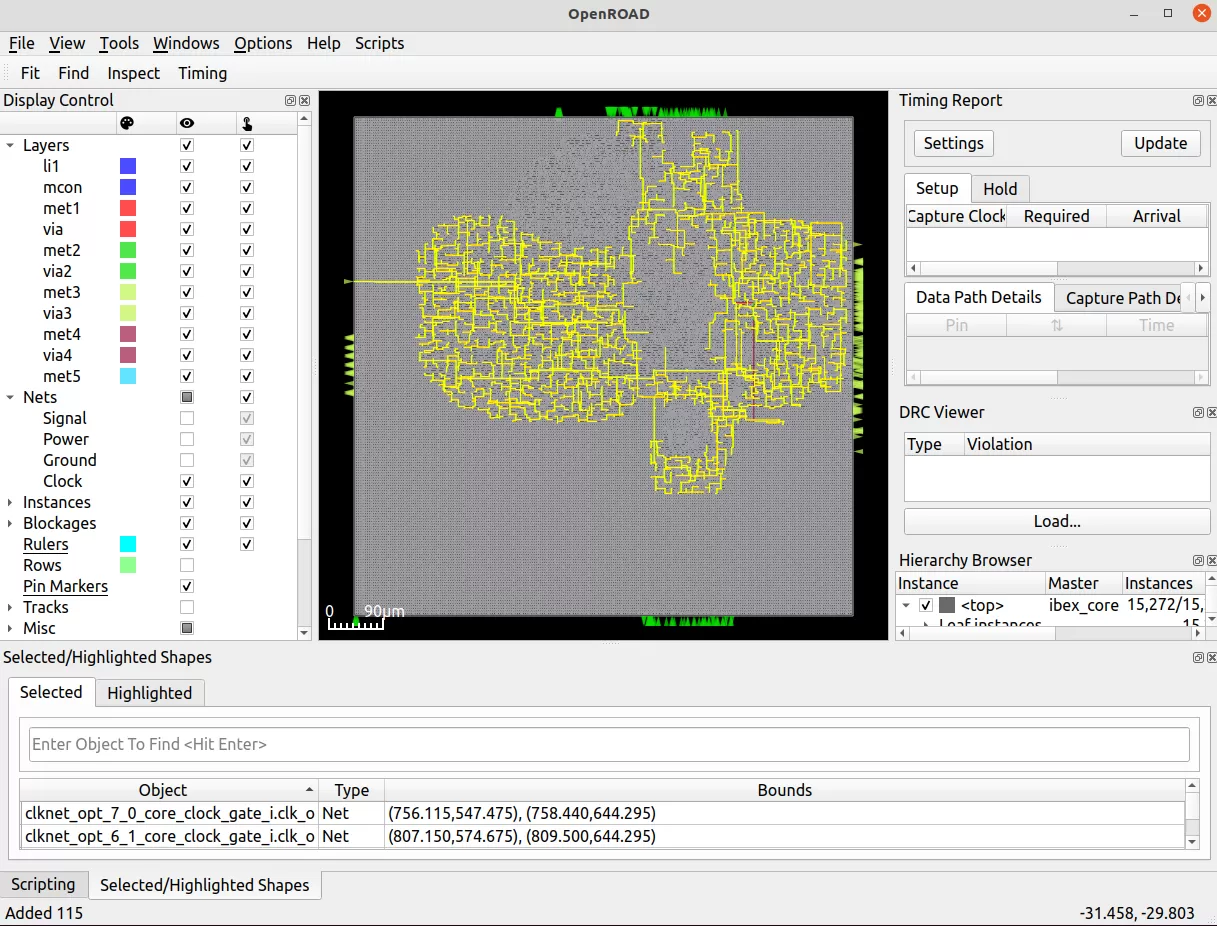Float the Display Control panel

pos(290,100)
